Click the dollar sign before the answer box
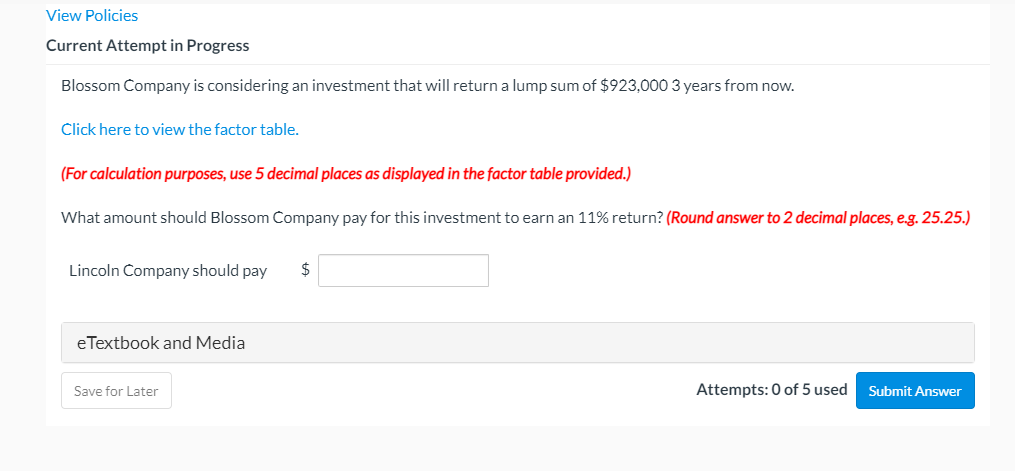This screenshot has width=1015, height=471. click(x=306, y=270)
